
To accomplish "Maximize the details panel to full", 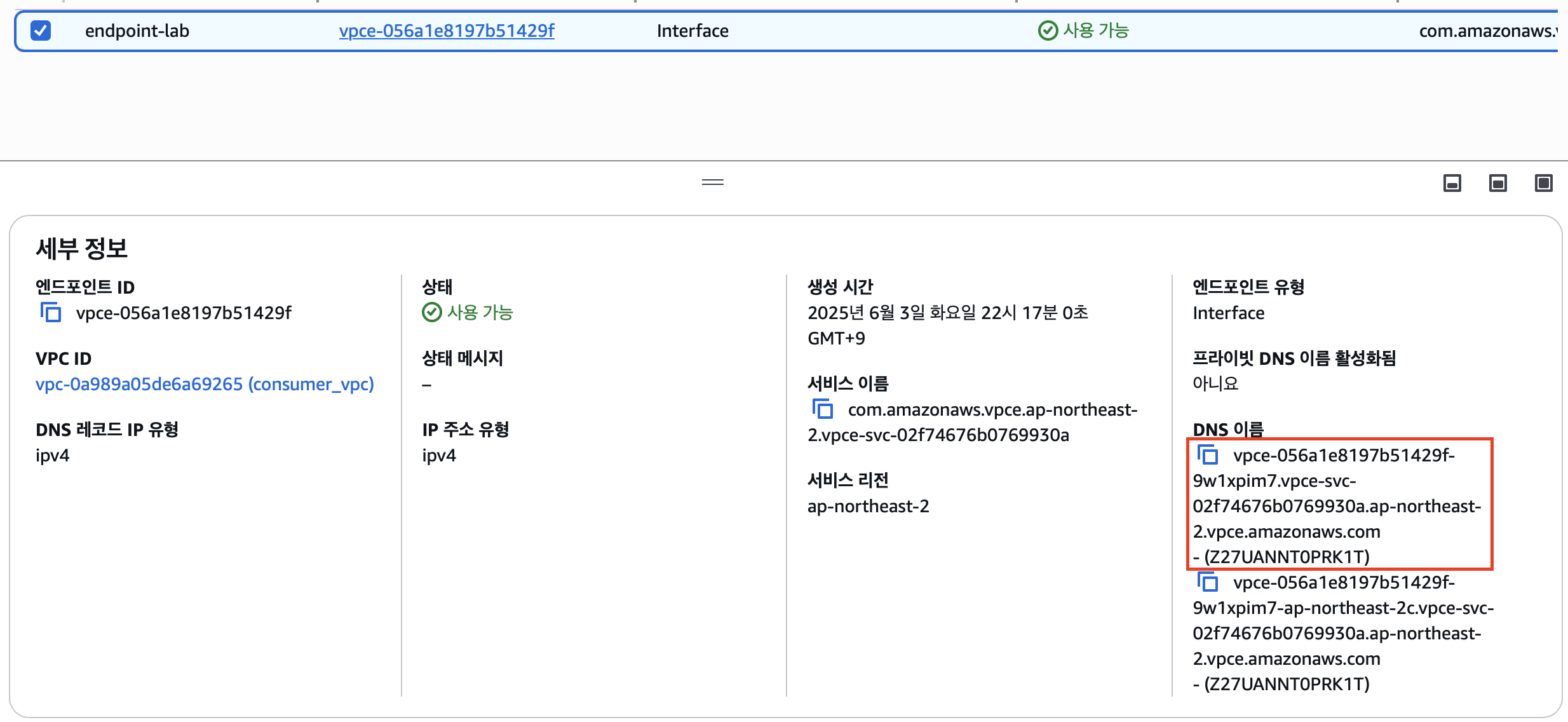I will pos(1544,184).
